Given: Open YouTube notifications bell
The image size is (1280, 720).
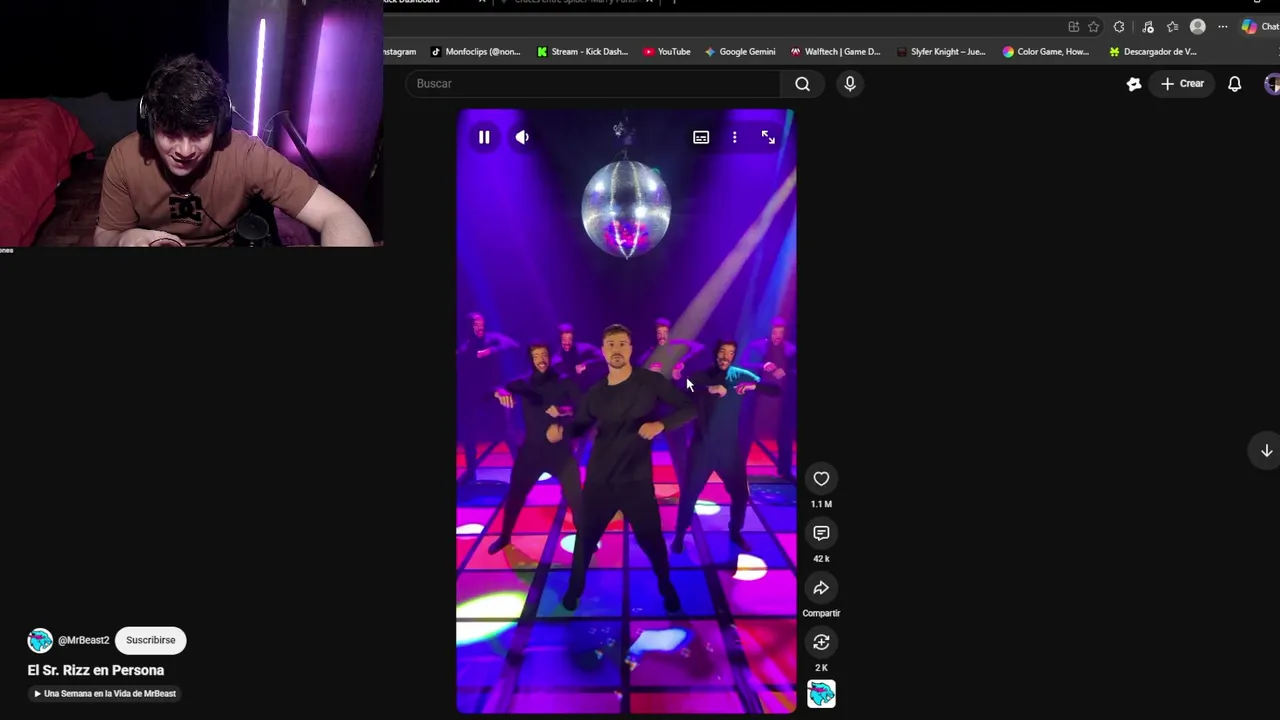Looking at the screenshot, I should point(1235,84).
